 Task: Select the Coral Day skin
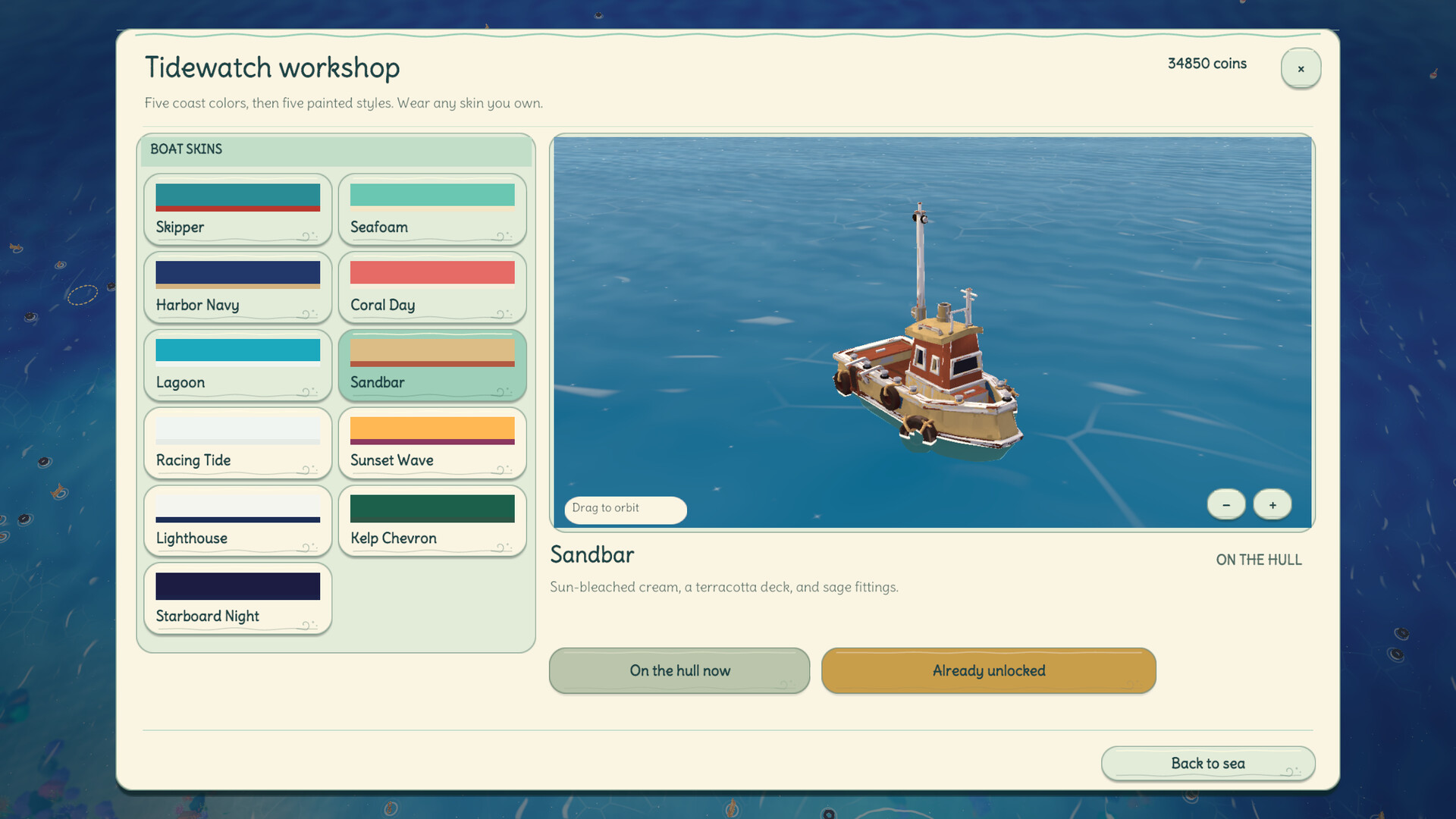[432, 288]
